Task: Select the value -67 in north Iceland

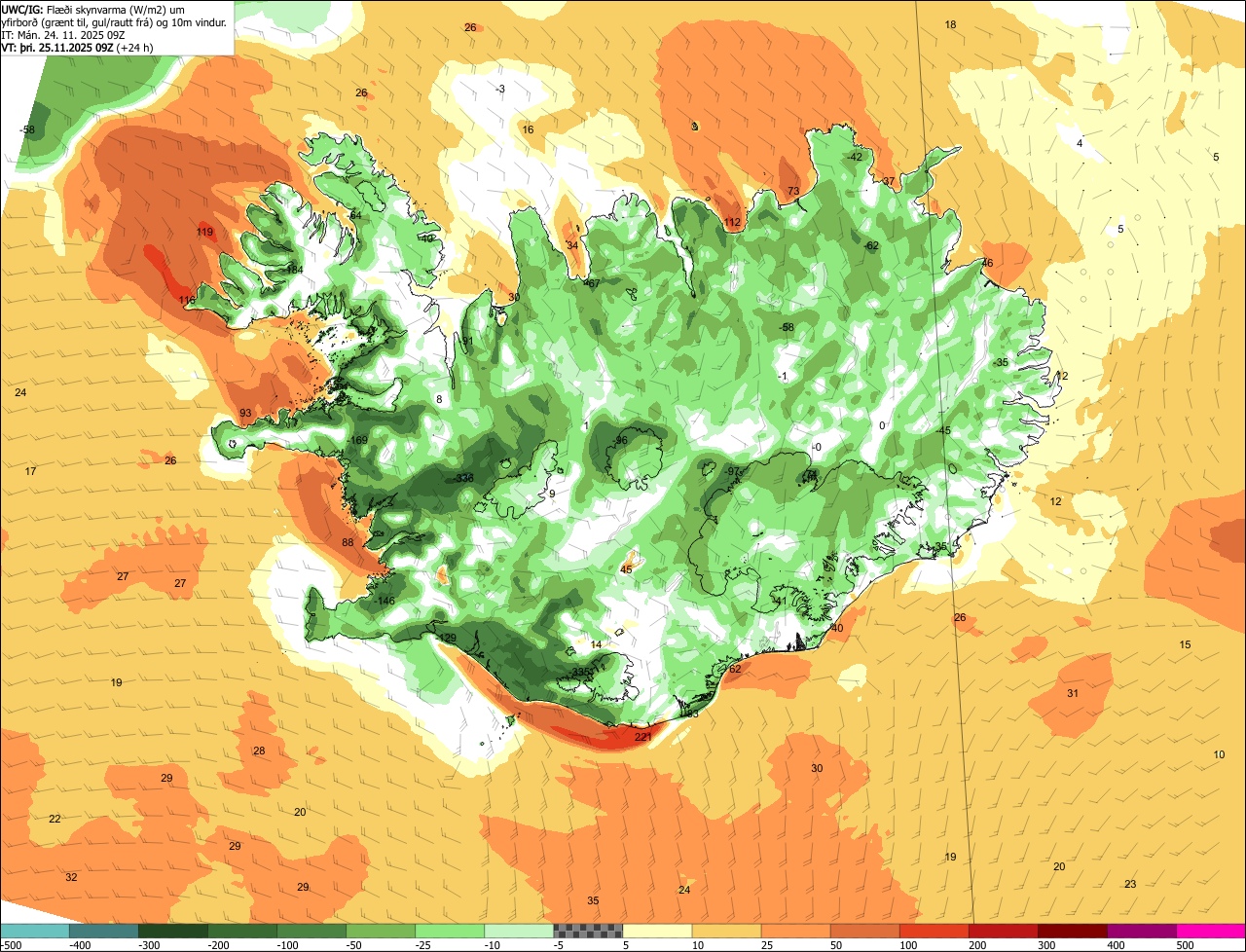Action: [x=592, y=283]
